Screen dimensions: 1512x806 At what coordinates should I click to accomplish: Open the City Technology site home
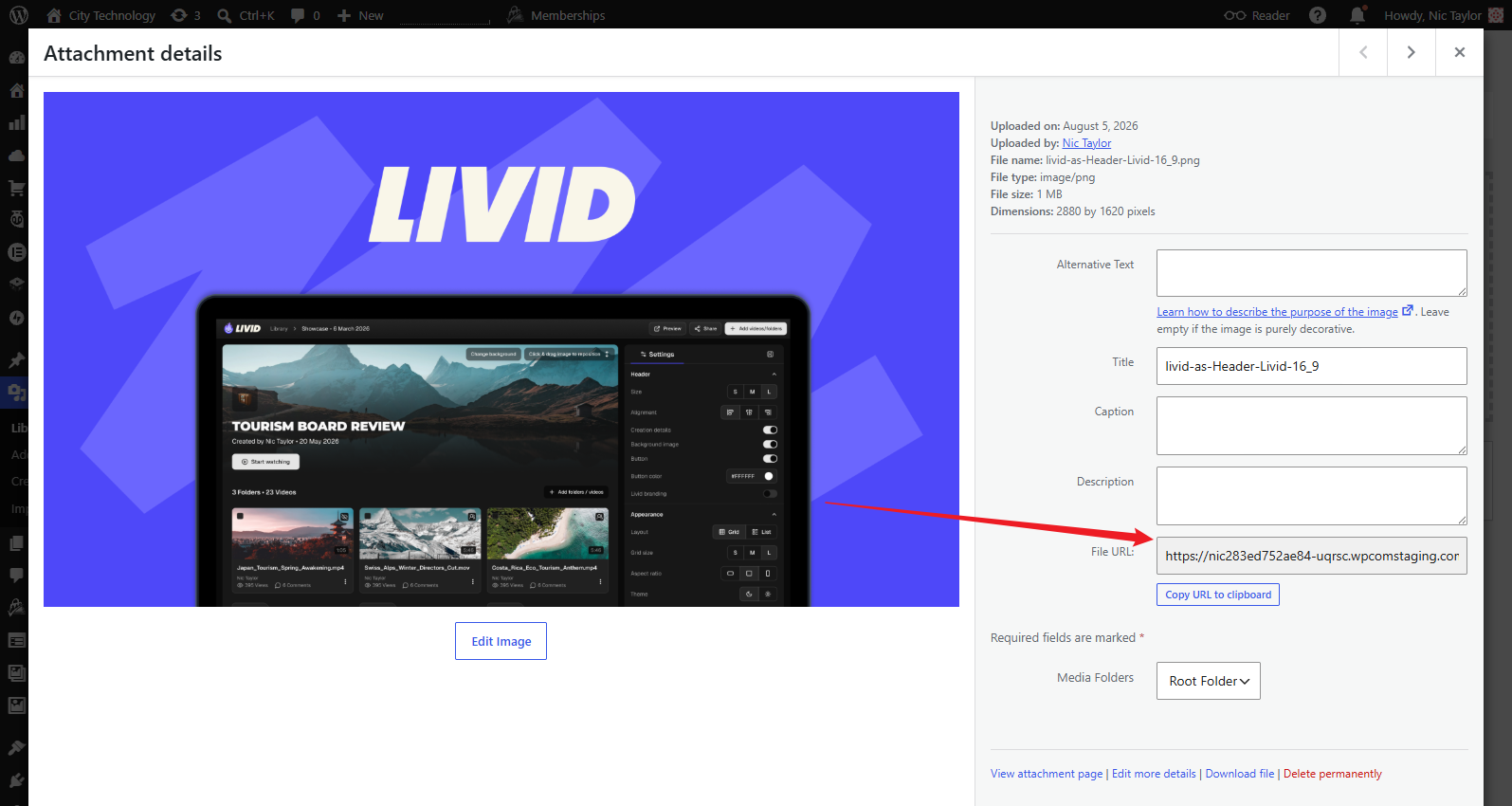100,15
